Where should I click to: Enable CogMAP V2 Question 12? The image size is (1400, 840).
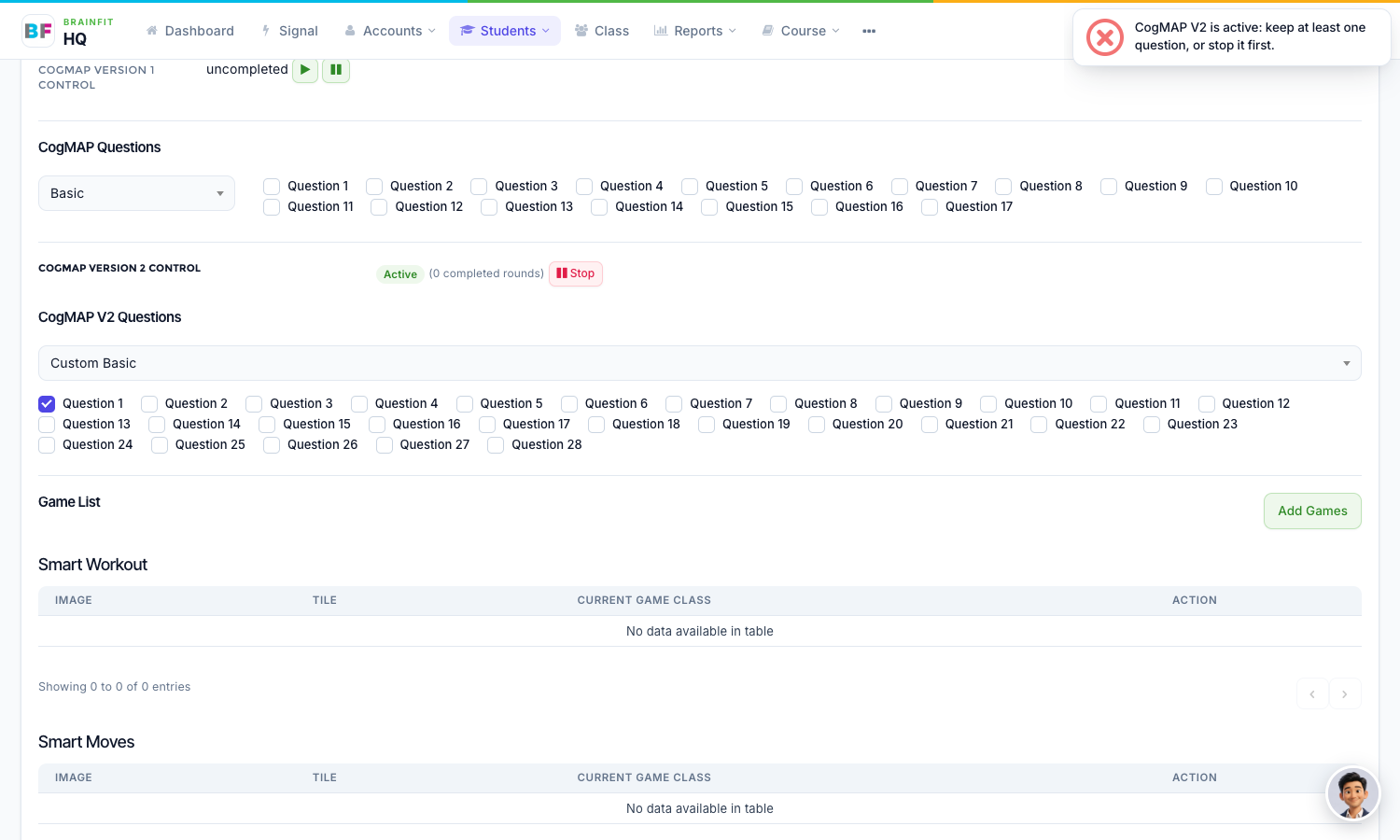coord(1207,404)
